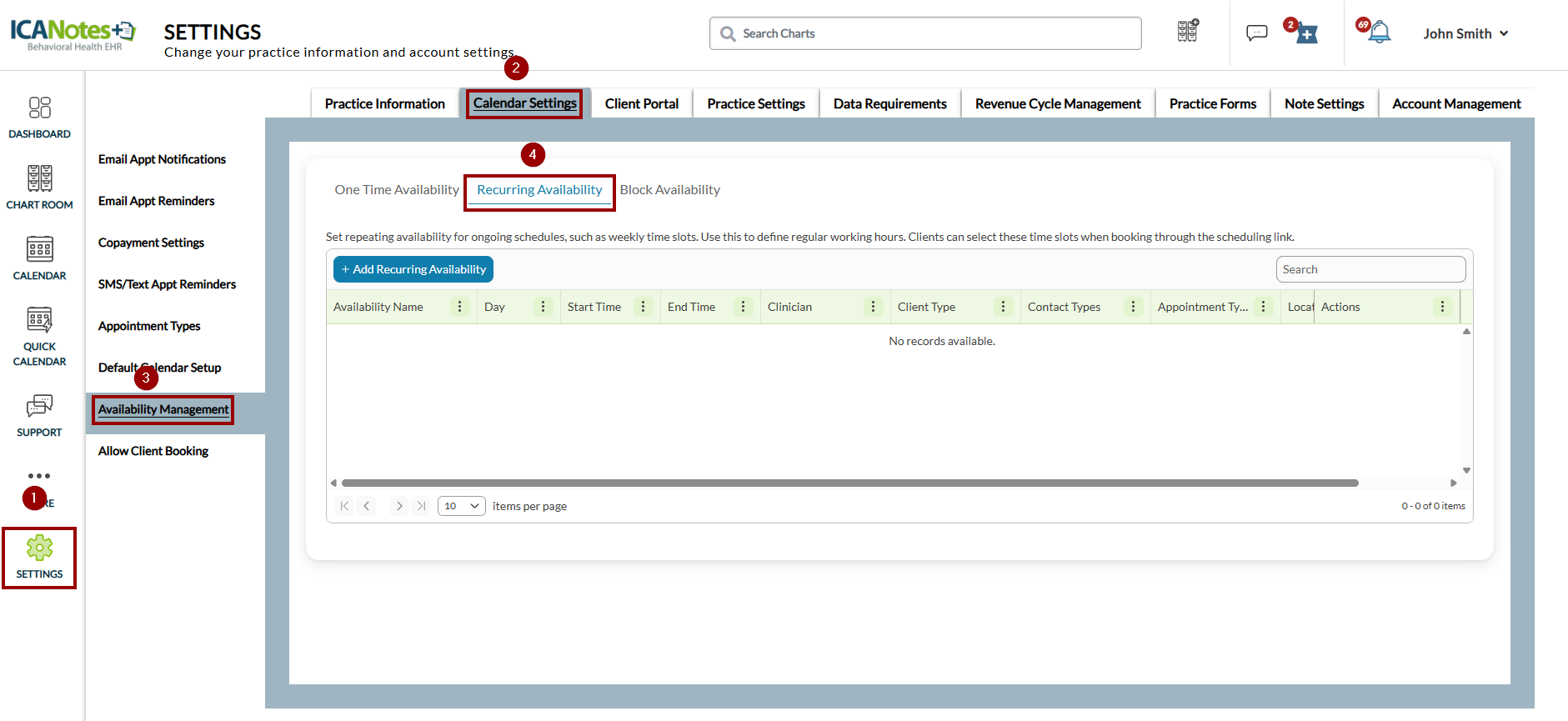Open the Chart Room sidebar icon

click(39, 178)
